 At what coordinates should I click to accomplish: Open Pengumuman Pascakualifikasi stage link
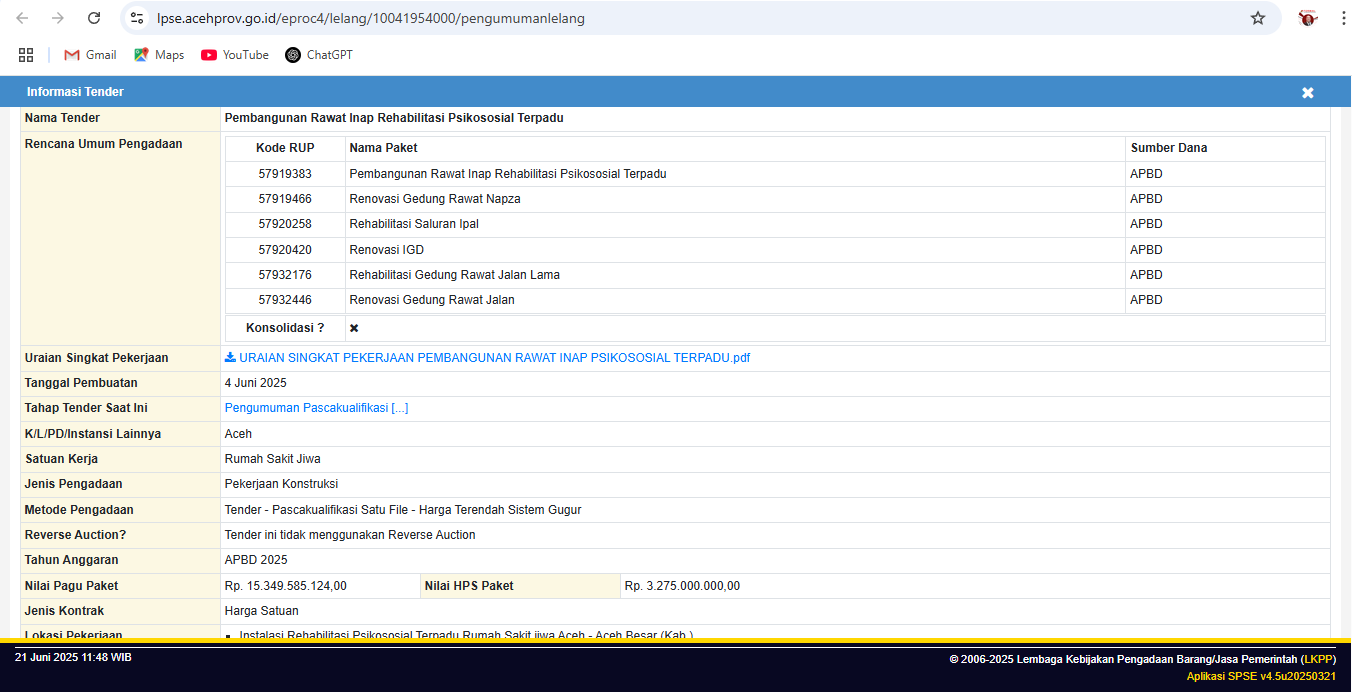(x=316, y=408)
